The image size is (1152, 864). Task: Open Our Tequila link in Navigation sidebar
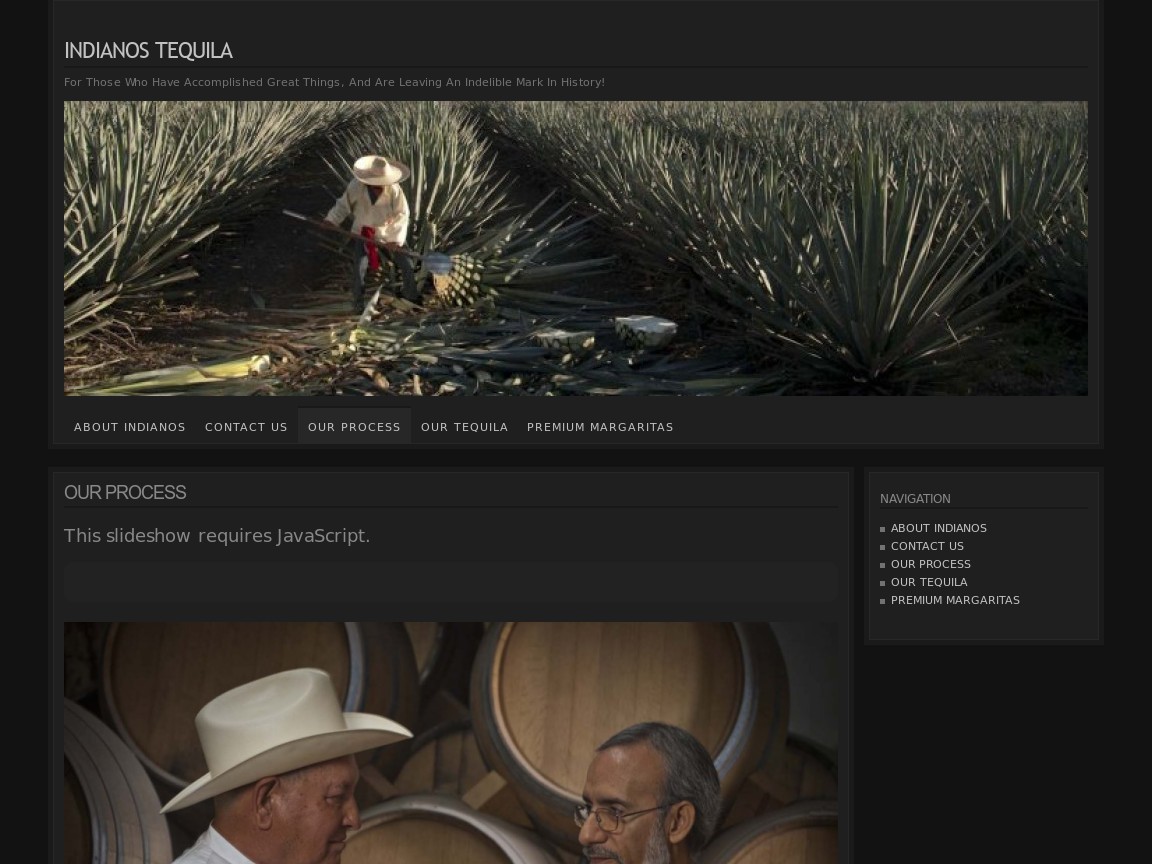click(x=929, y=582)
